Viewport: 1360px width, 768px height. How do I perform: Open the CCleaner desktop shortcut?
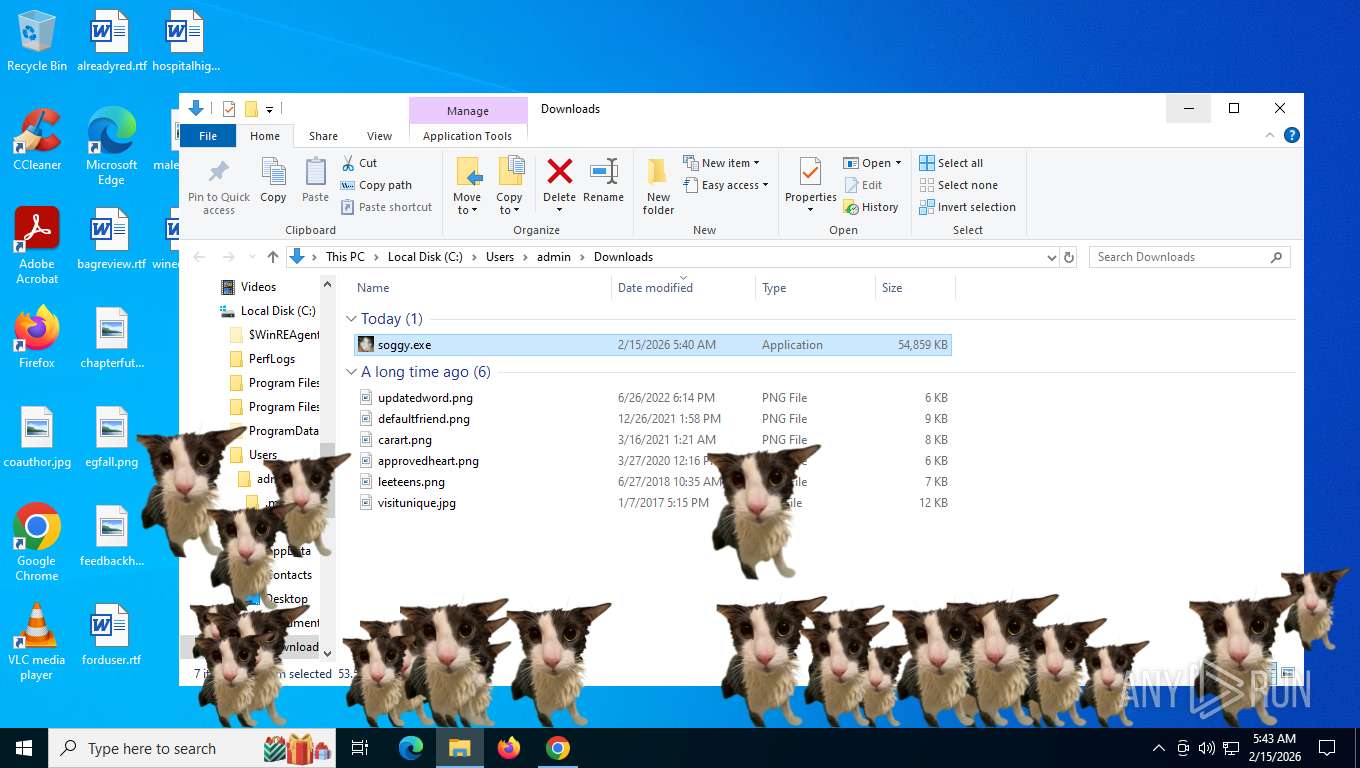pyautogui.click(x=37, y=139)
